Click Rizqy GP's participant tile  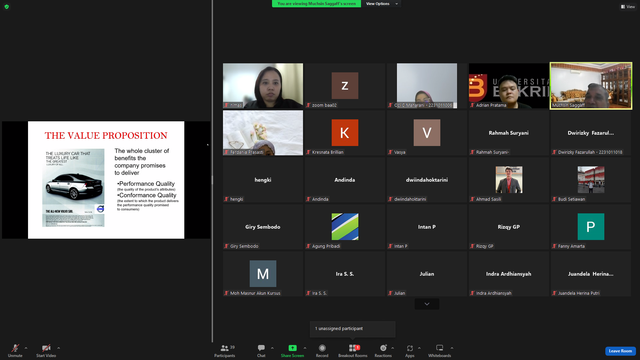pyautogui.click(x=509, y=227)
